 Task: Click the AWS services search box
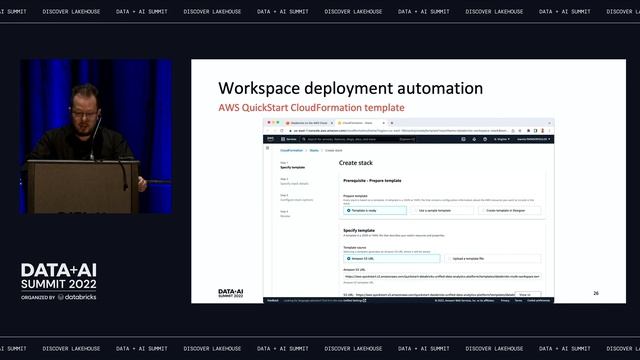point(358,139)
